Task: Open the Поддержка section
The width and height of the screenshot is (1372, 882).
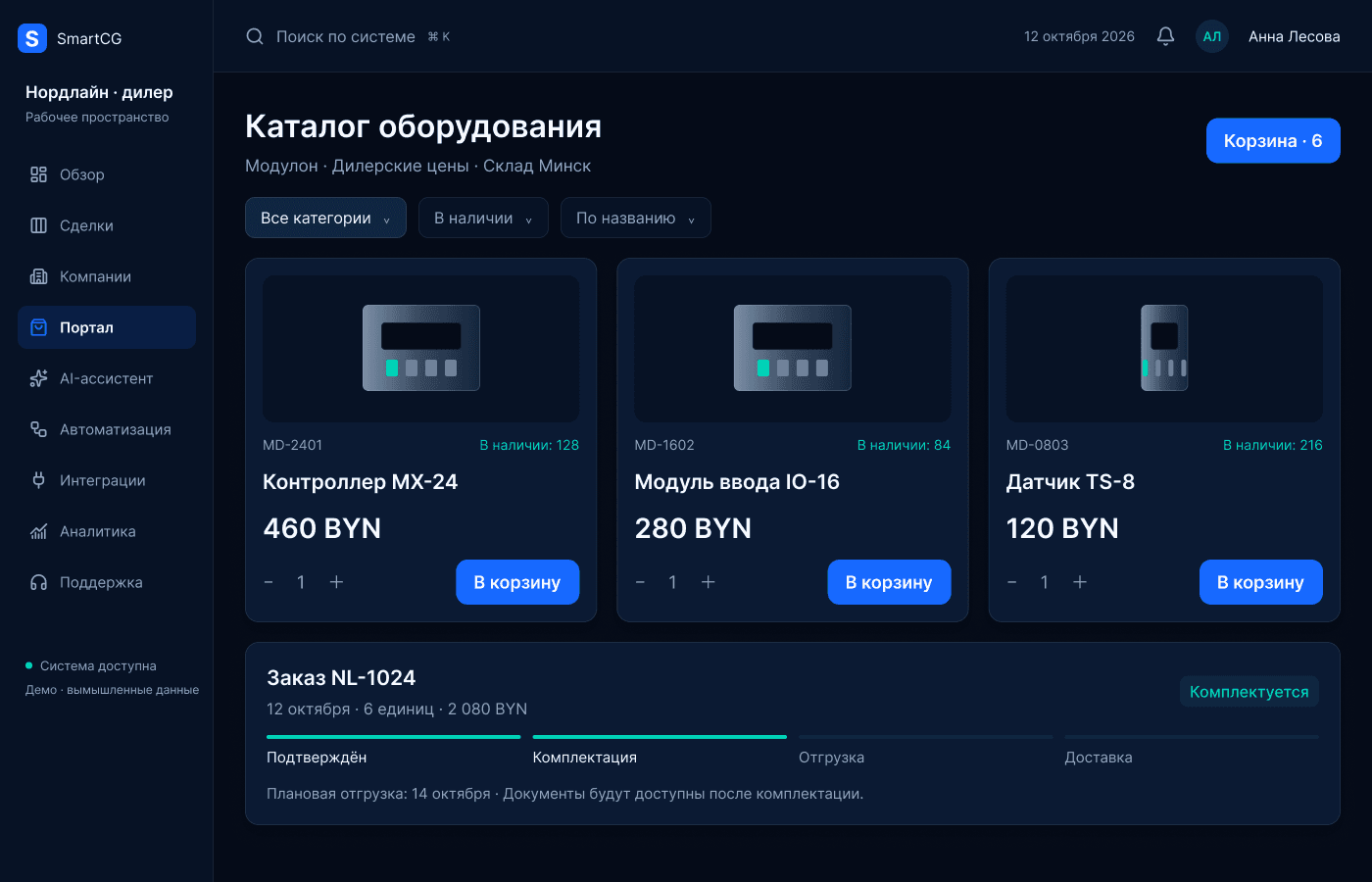Action: tap(107, 582)
